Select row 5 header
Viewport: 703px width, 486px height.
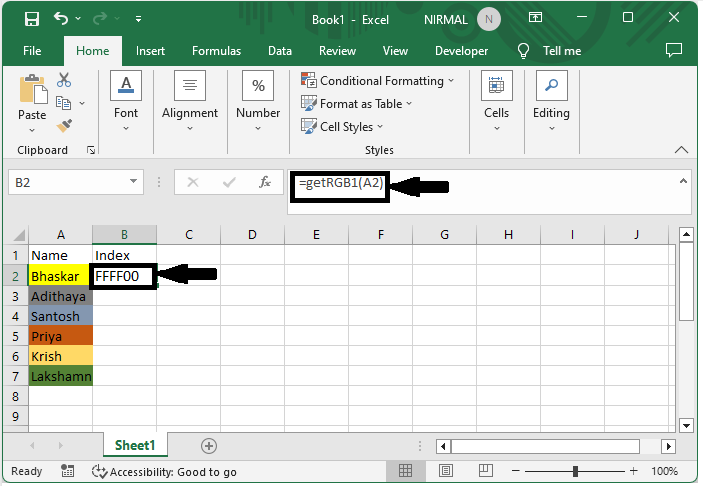16,336
